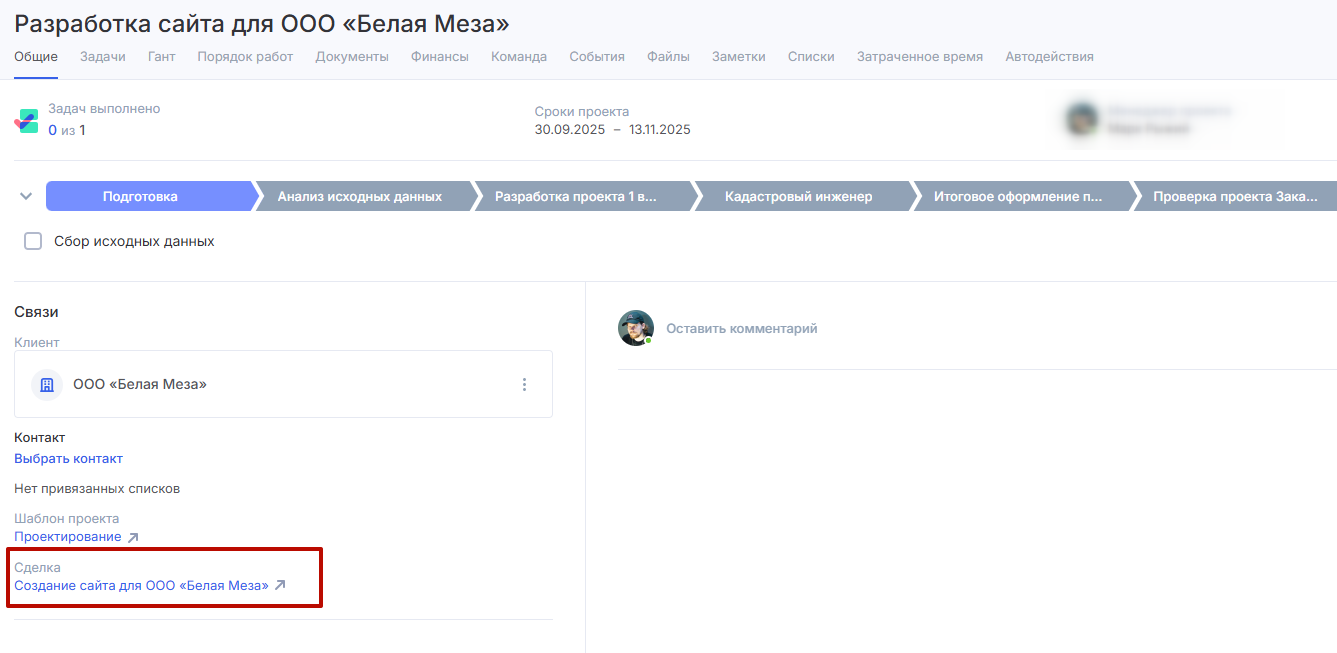
Task: Select the Анализ исходных данных stage
Action: [360, 196]
